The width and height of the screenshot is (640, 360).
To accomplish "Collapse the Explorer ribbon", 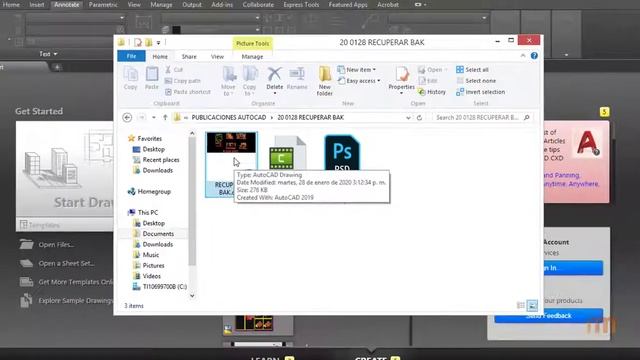I will (523, 56).
